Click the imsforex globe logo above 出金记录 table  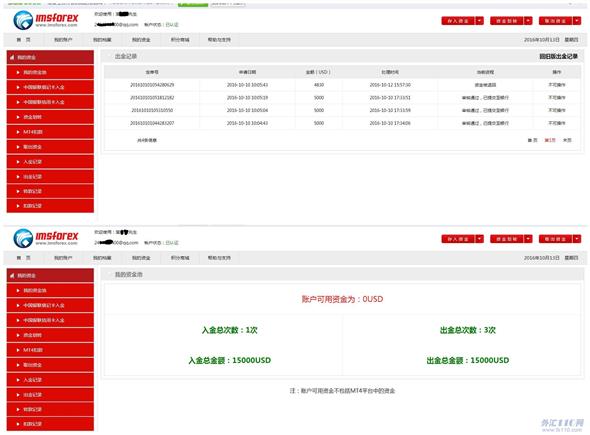23,20
